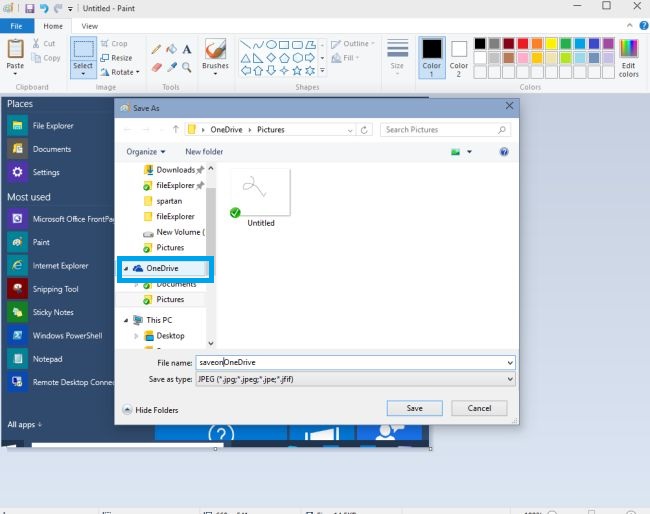Pick the yellow color swatch

(551, 44)
